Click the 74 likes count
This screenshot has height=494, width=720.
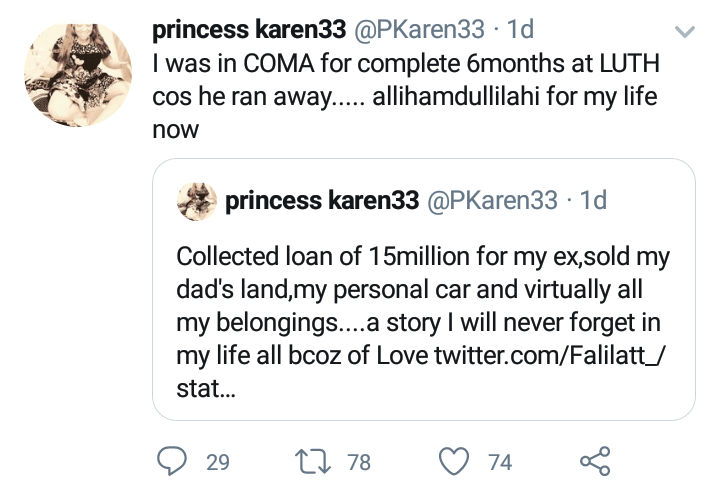pyautogui.click(x=500, y=462)
